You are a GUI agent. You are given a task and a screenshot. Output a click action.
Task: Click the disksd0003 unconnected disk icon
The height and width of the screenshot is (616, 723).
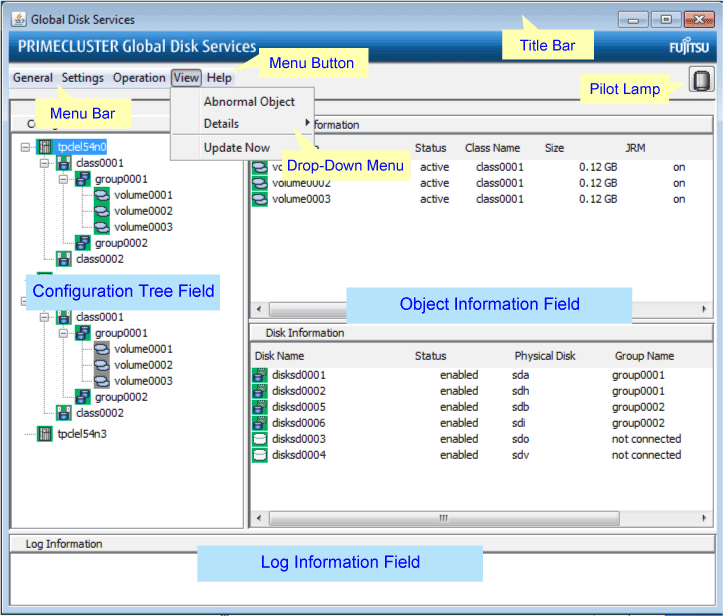260,439
